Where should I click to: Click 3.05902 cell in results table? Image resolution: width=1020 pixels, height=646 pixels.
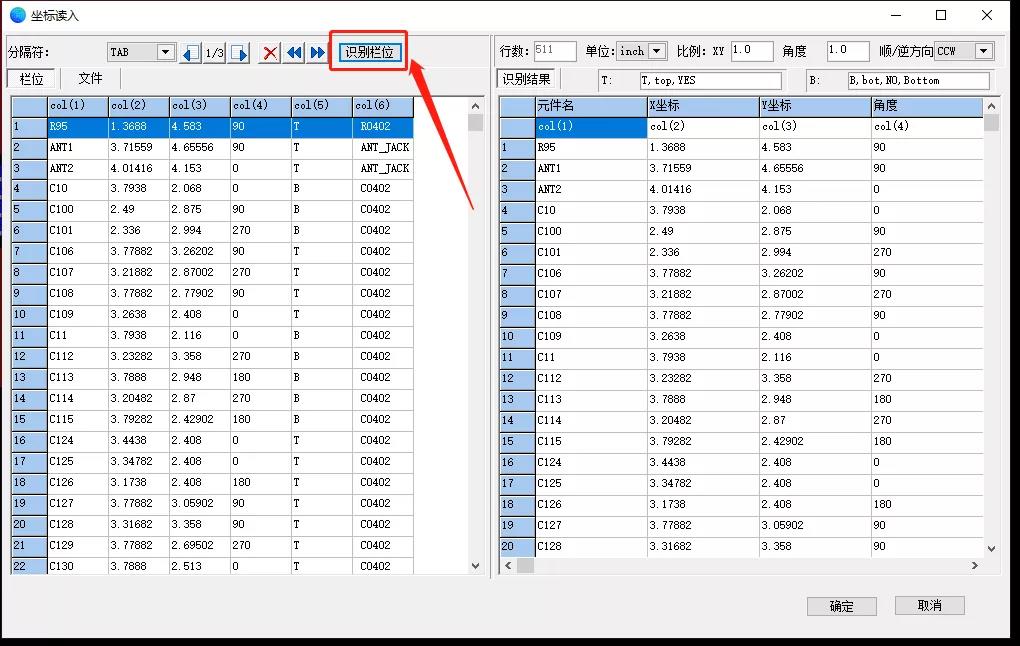point(815,525)
